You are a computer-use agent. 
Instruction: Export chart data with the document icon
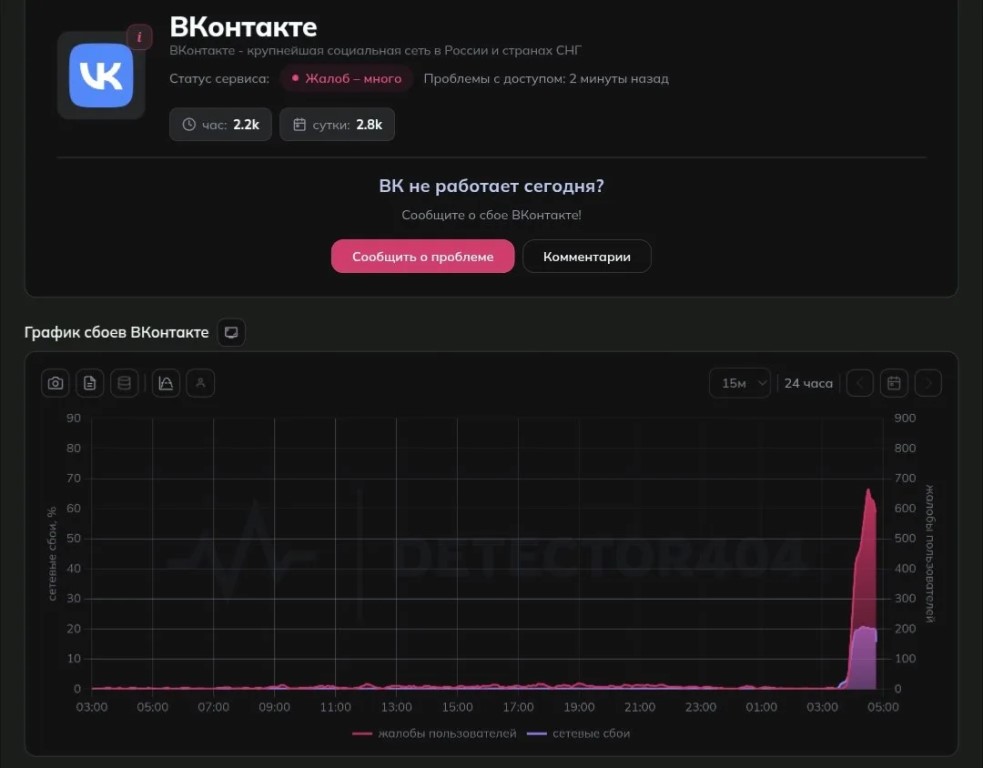[90, 383]
